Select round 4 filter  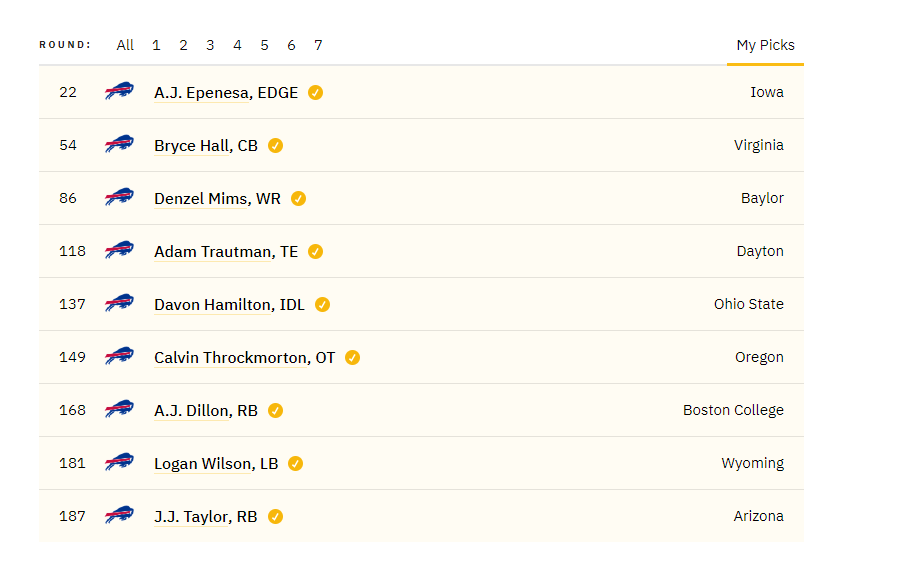[x=237, y=45]
